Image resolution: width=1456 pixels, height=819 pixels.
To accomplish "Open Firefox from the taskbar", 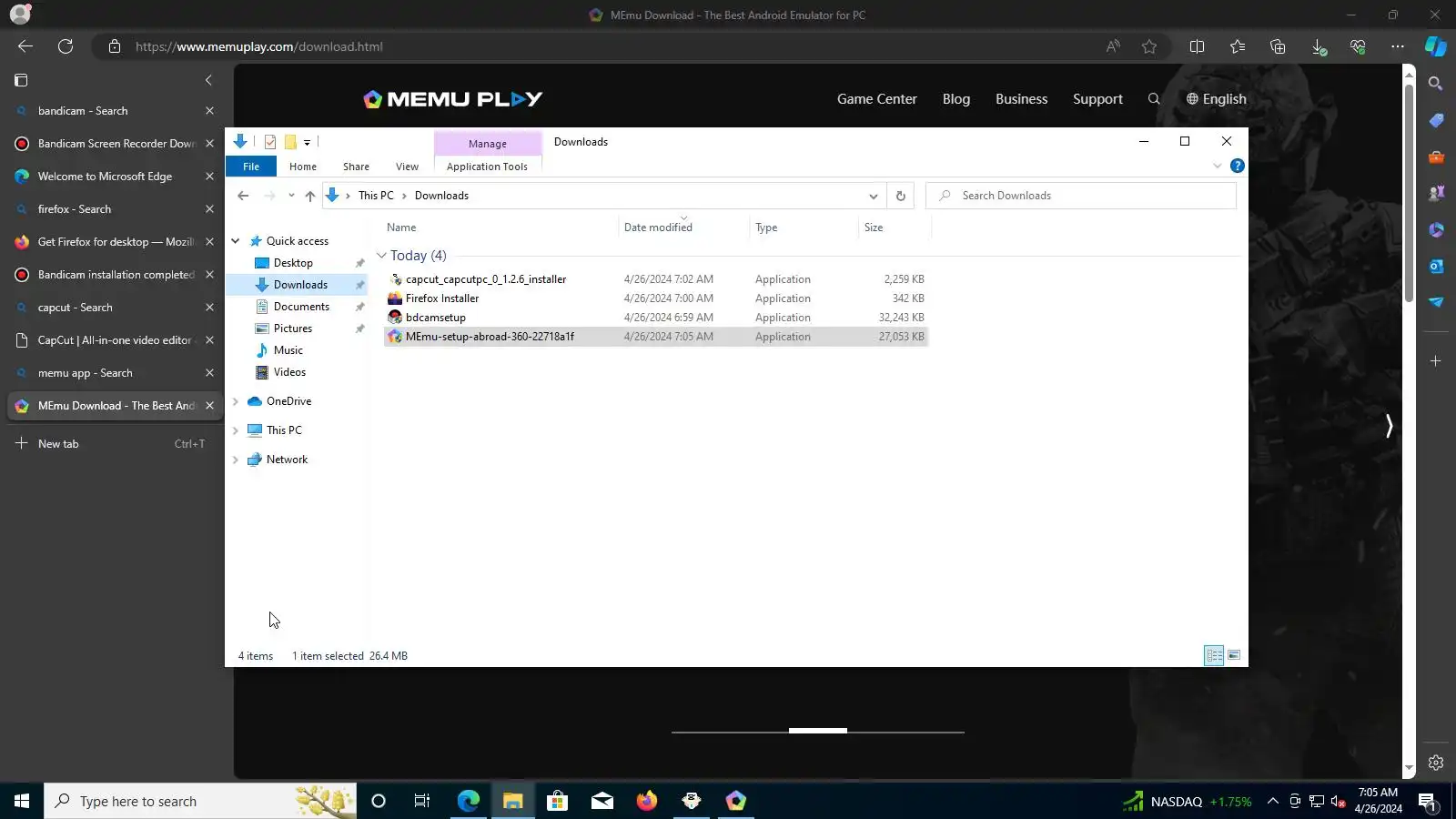I will pos(647,801).
